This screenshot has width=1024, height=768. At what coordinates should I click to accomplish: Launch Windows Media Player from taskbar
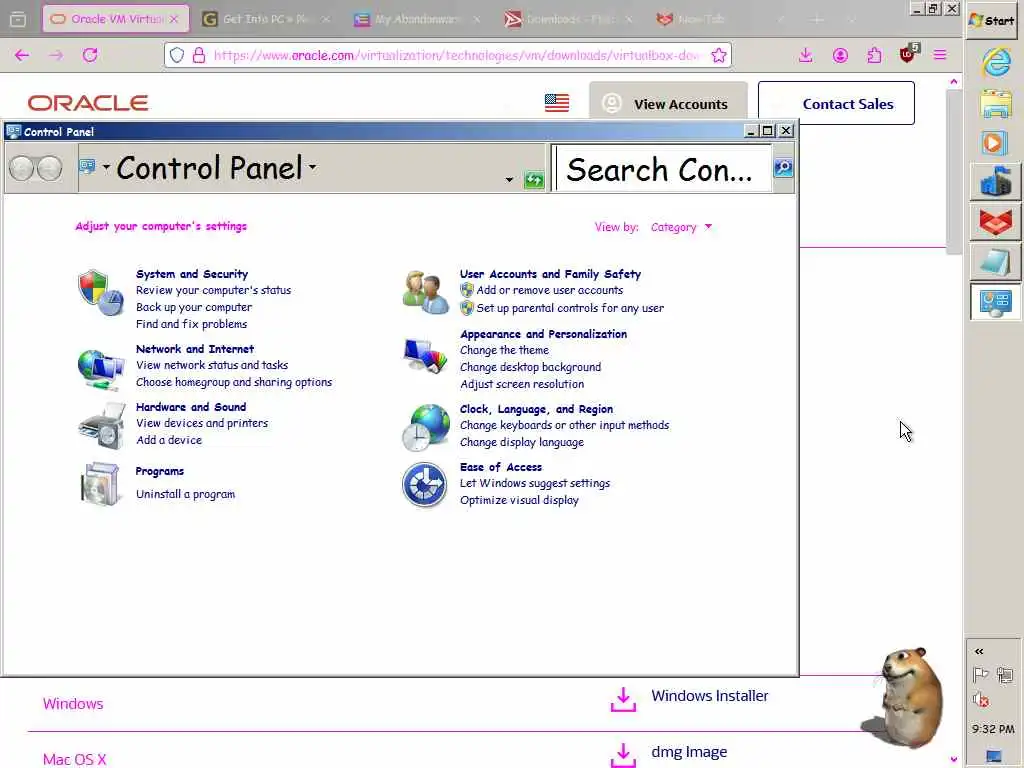tap(993, 142)
